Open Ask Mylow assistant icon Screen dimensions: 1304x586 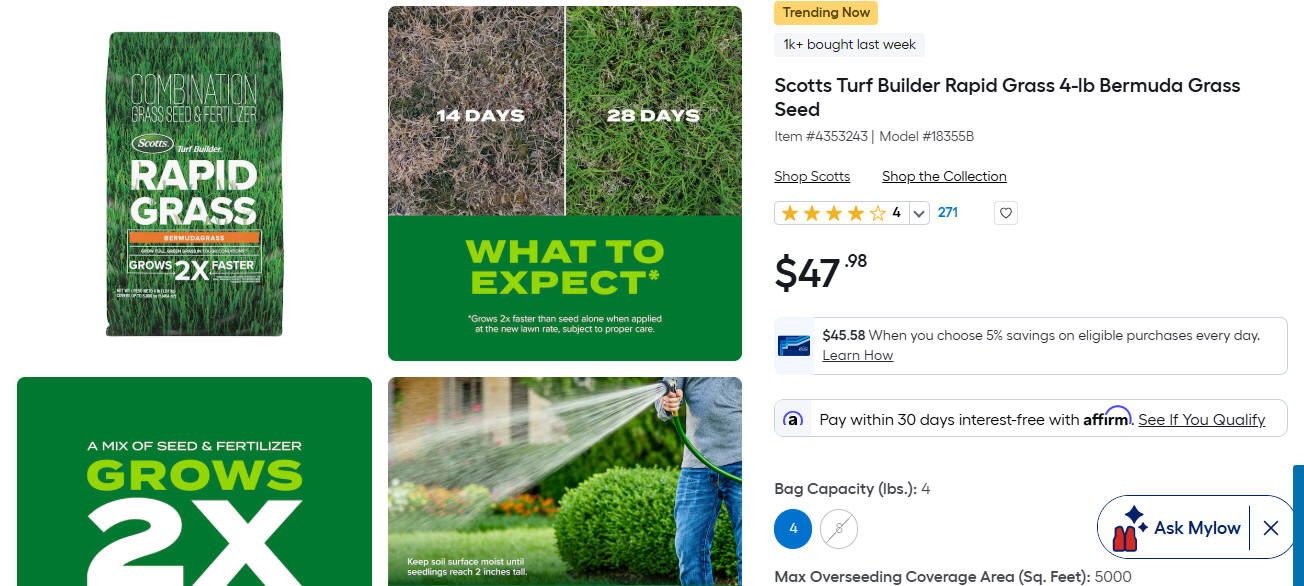pos(1130,528)
